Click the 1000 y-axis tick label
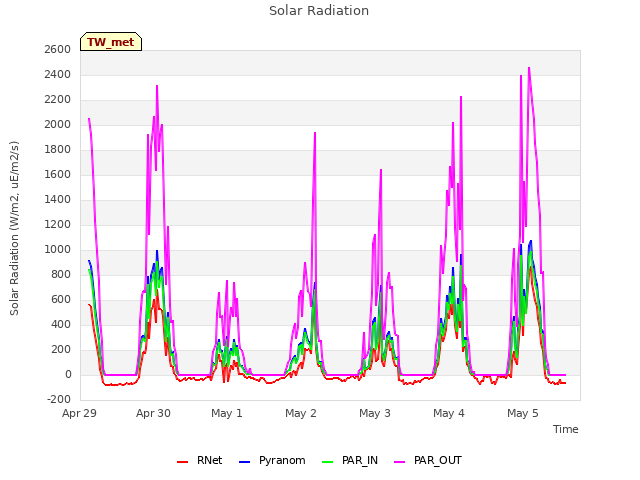The image size is (640, 480). pos(58,249)
